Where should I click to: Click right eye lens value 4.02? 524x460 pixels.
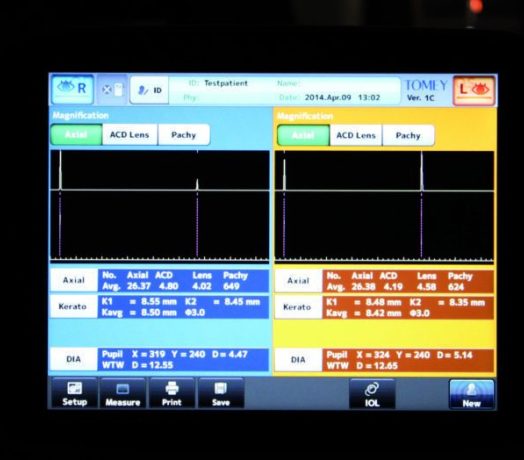[x=202, y=286]
